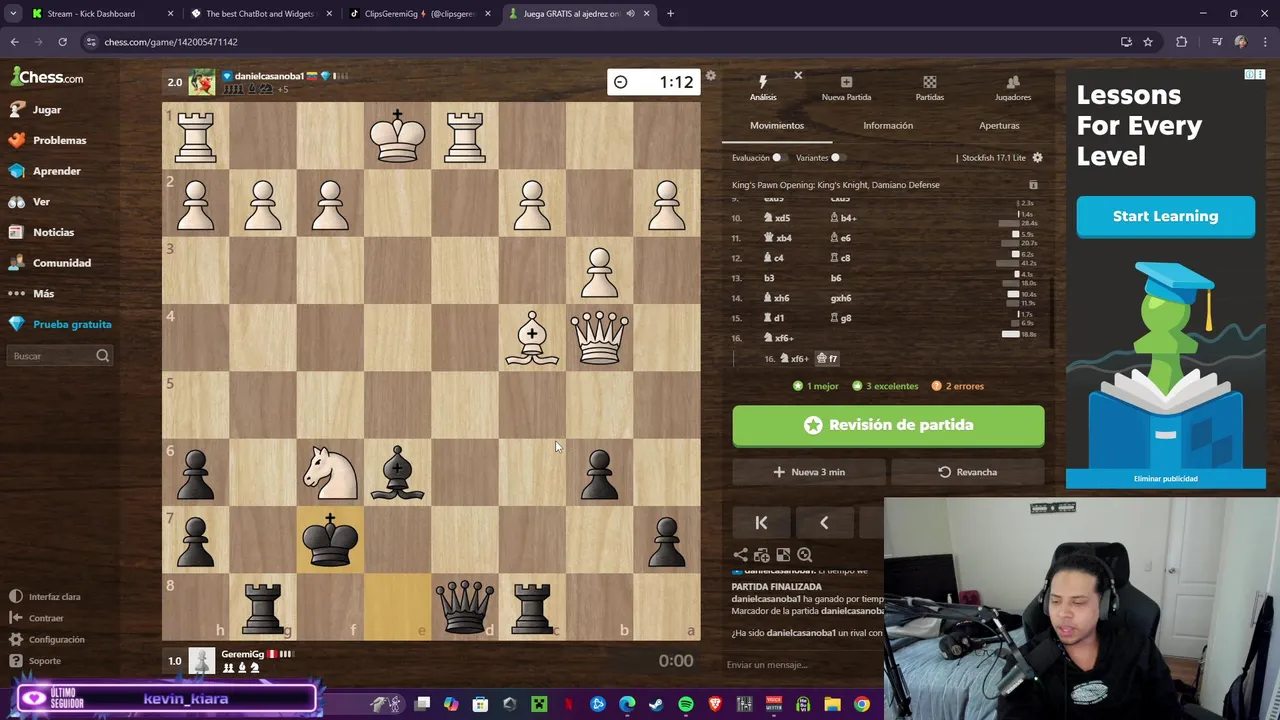The width and height of the screenshot is (1280, 720).
Task: Go back in the browser
Action: [x=14, y=42]
